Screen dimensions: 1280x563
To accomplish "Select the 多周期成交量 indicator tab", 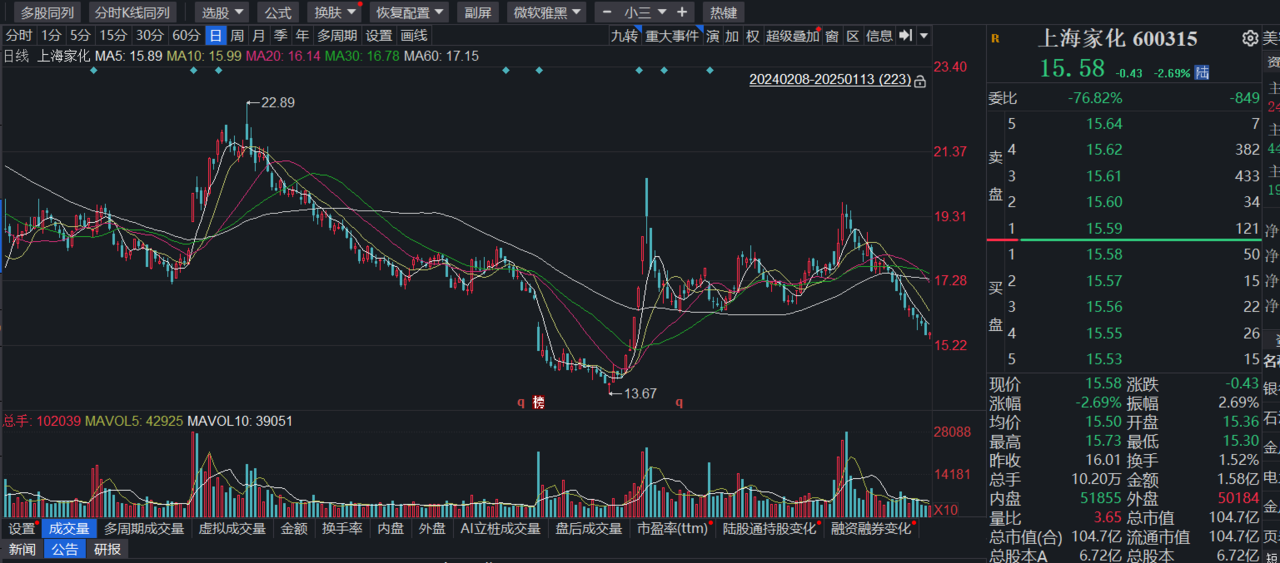I will 144,529.
